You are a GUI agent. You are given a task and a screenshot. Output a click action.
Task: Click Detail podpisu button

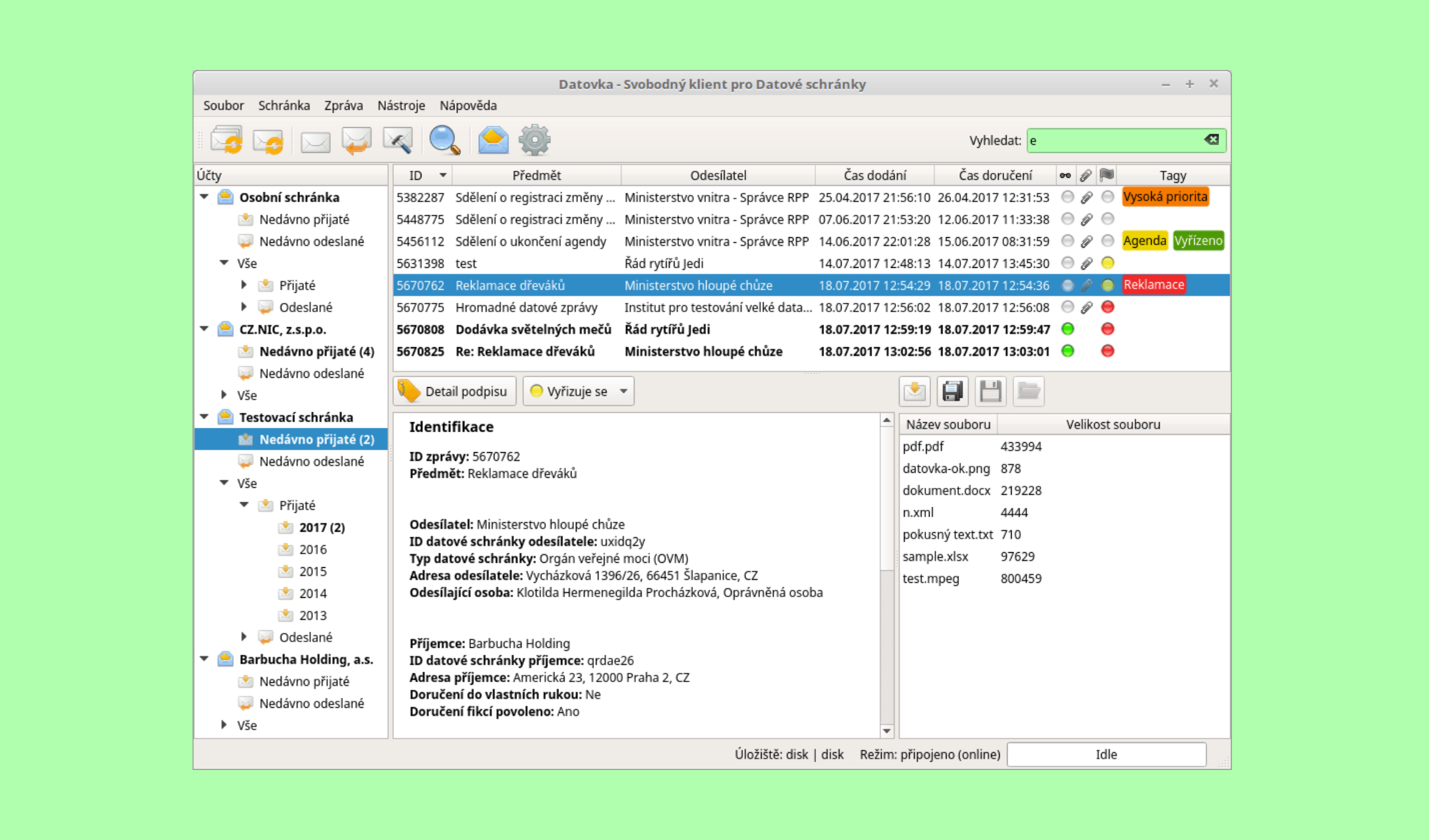click(454, 391)
